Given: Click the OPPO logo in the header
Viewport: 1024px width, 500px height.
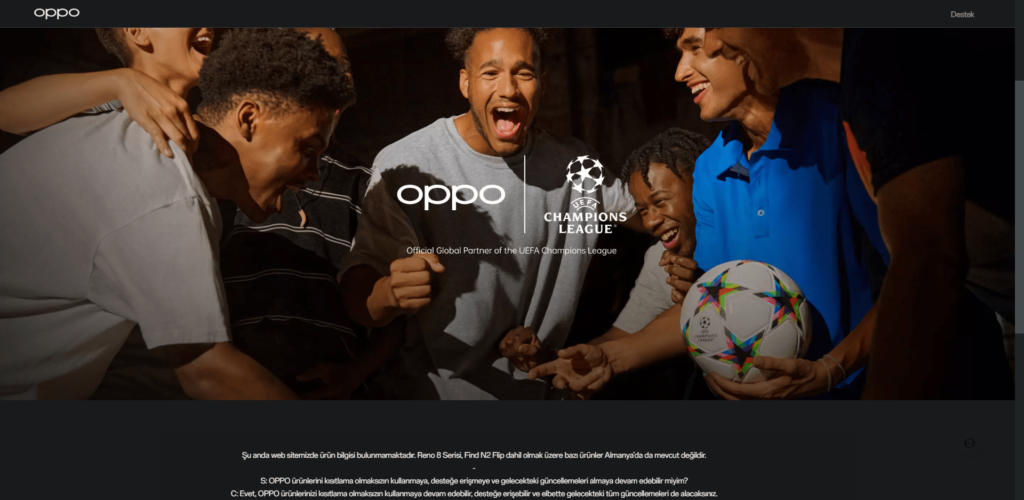Looking at the screenshot, I should click(57, 13).
